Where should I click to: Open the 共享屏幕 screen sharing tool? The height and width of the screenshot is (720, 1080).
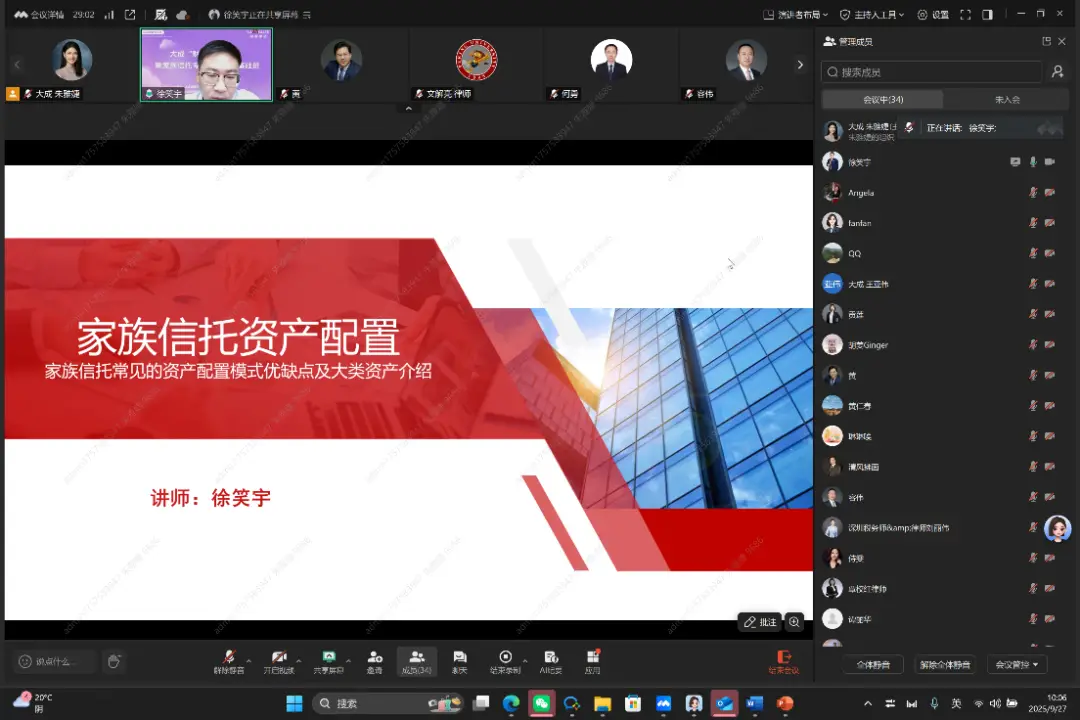point(329,661)
